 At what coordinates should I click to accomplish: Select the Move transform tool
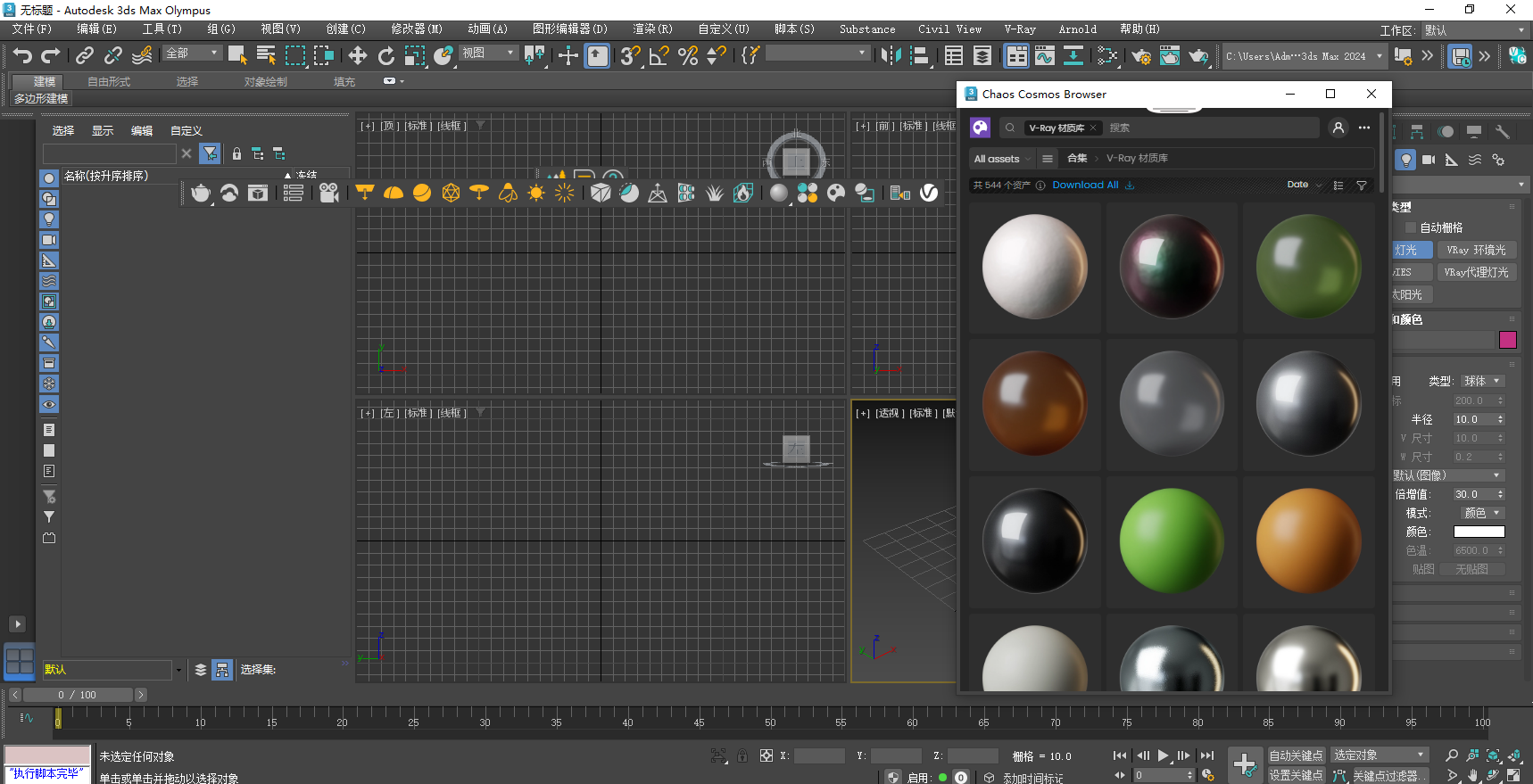pyautogui.click(x=358, y=56)
